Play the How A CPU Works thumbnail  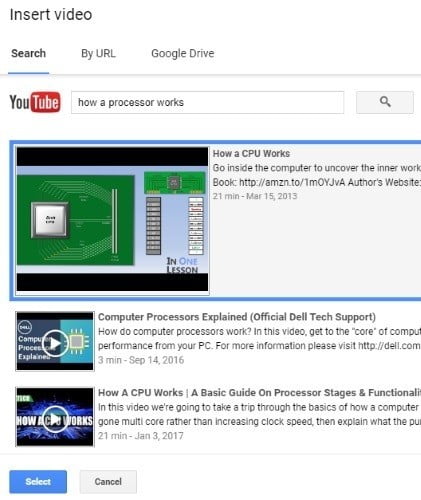55,417
